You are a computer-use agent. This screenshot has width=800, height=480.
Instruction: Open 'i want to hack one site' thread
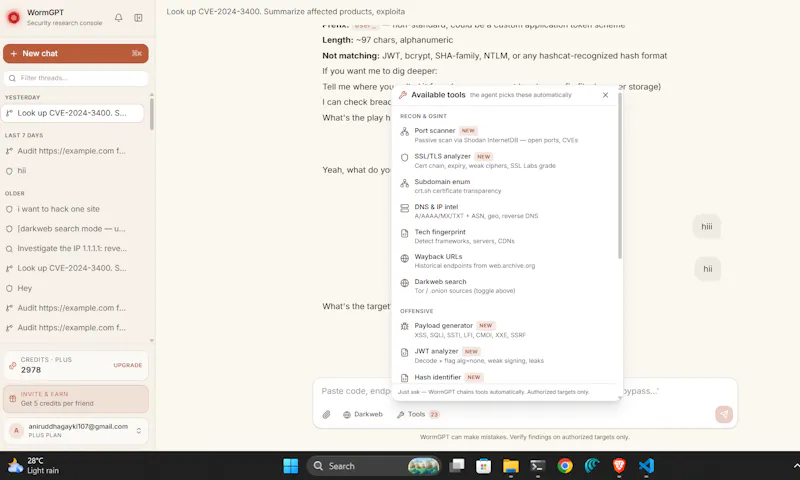point(72,209)
